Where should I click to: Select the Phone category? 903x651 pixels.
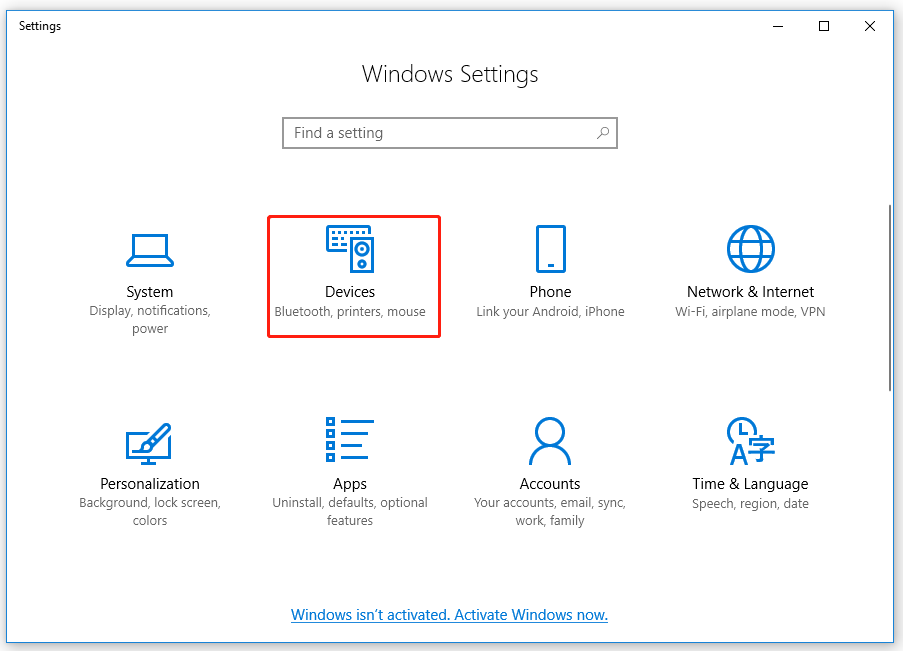pyautogui.click(x=550, y=270)
